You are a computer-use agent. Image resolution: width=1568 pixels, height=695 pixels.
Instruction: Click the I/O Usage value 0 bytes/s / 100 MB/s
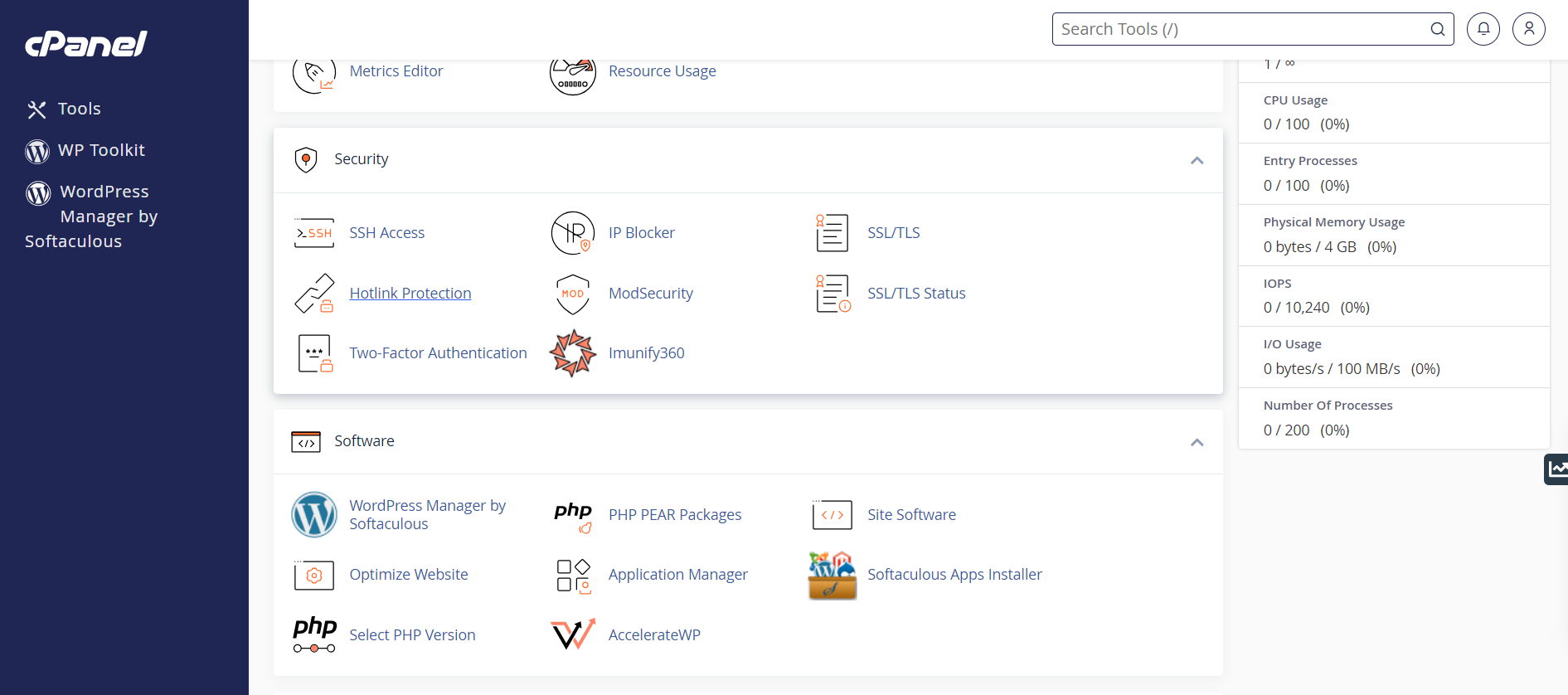(1332, 369)
